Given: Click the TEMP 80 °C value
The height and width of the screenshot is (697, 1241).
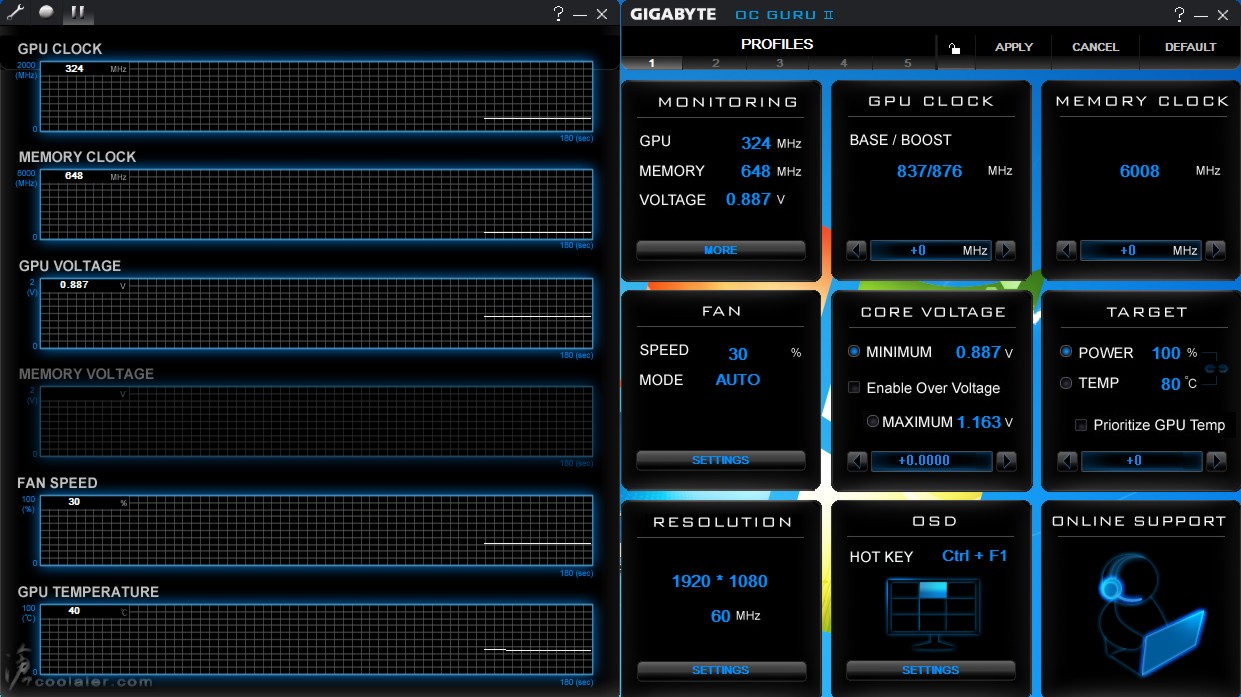Looking at the screenshot, I should point(1170,384).
